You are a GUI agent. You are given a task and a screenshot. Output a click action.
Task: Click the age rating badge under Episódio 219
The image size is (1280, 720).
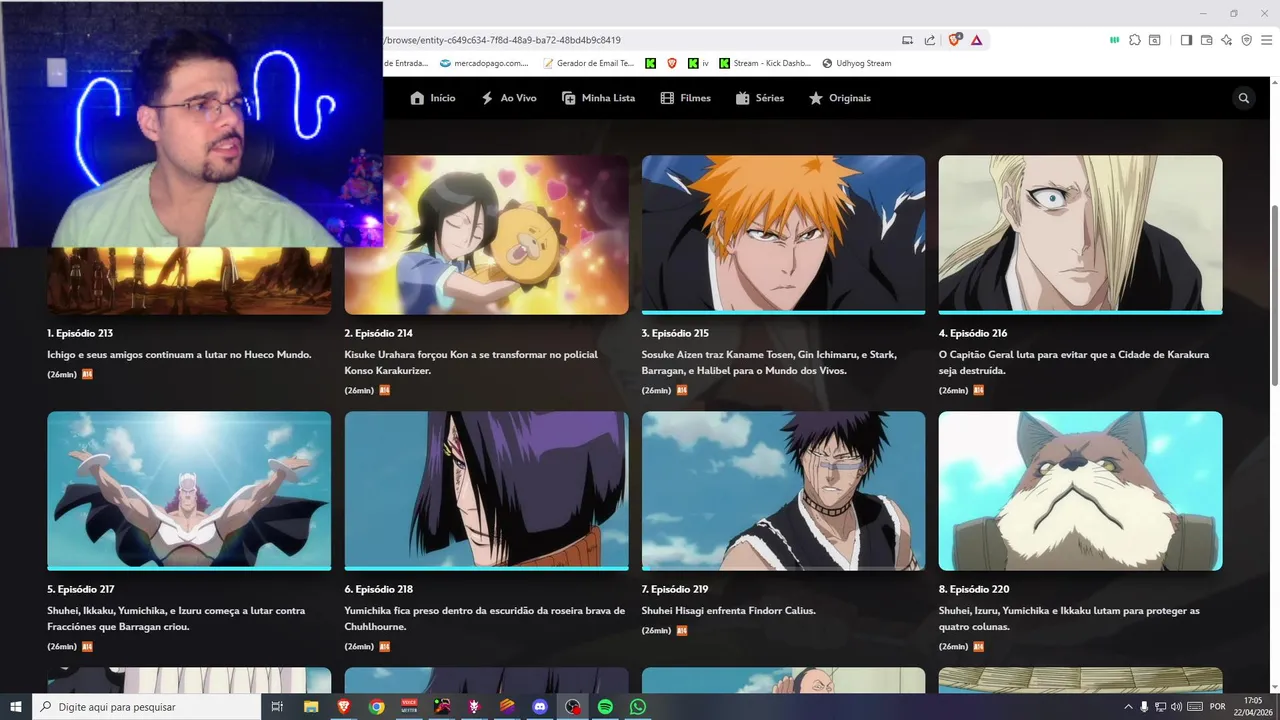click(x=682, y=631)
